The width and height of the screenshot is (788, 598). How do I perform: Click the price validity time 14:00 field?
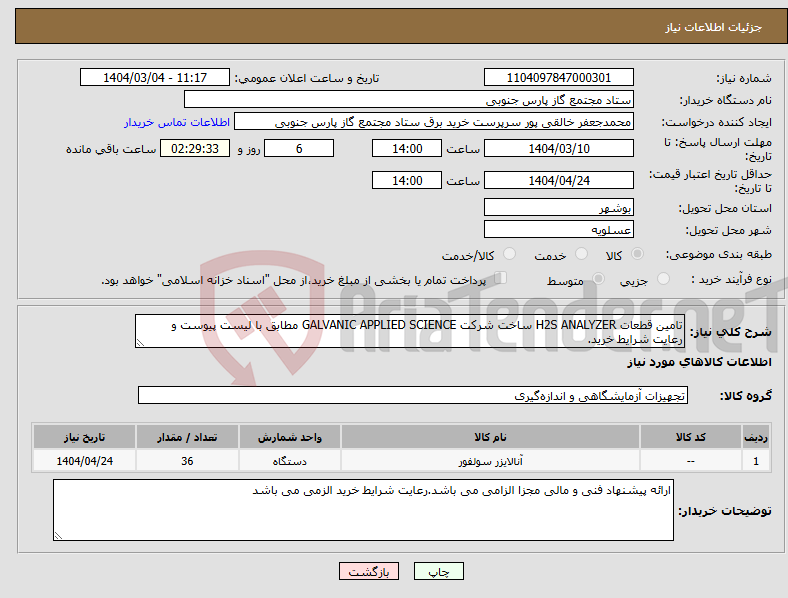(x=407, y=180)
